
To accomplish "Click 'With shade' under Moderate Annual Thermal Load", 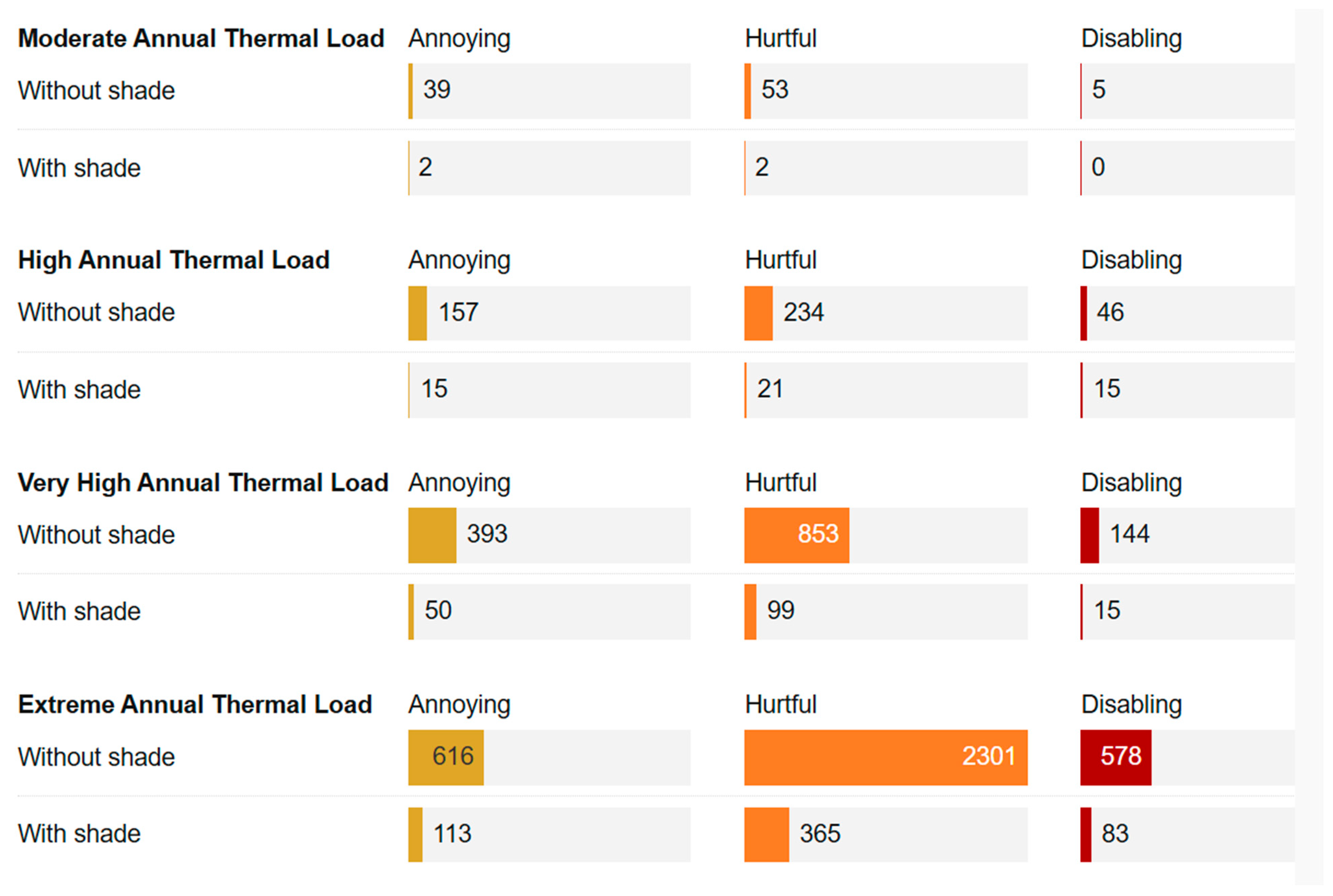I will click(79, 169).
